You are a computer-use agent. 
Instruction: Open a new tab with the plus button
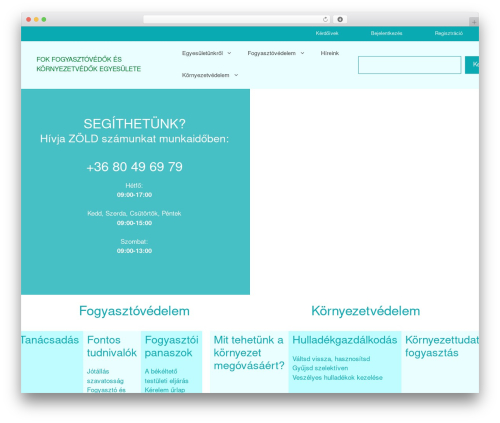click(x=474, y=22)
